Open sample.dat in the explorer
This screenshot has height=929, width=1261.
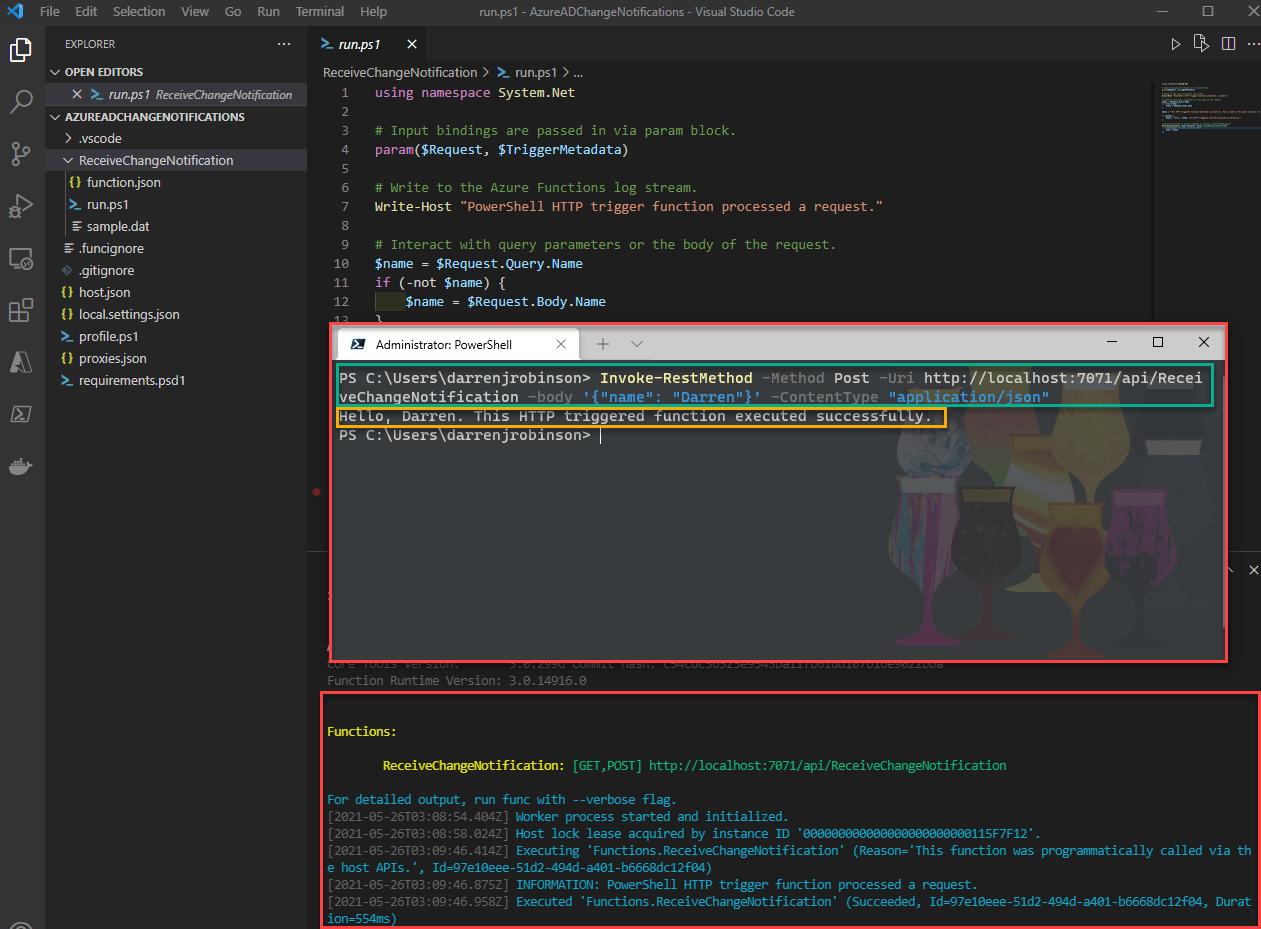pos(175,226)
